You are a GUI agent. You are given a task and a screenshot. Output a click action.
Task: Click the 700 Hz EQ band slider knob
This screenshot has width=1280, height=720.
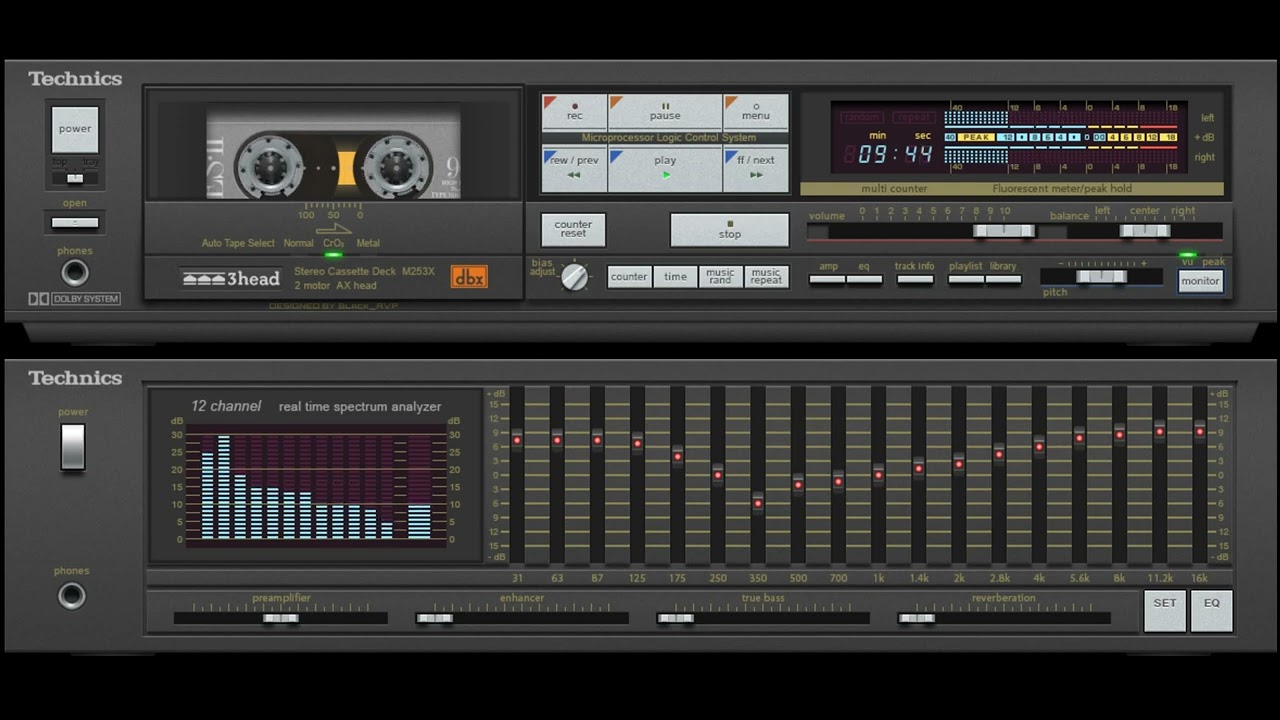[x=838, y=482]
